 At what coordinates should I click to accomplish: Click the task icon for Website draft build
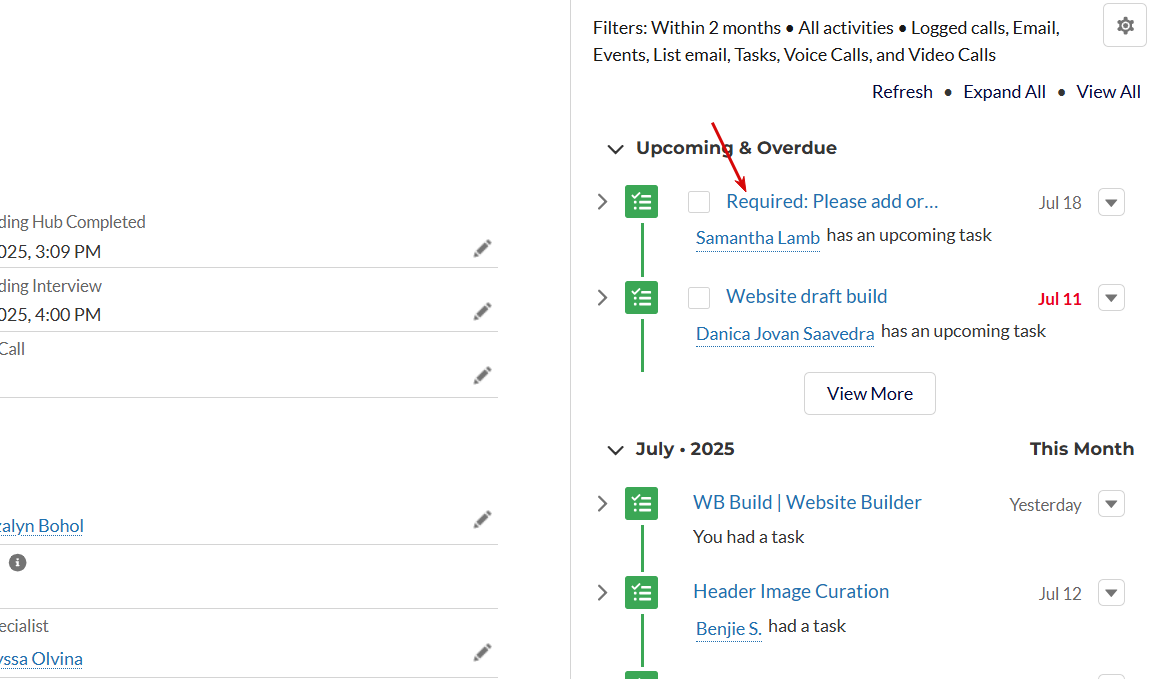click(641, 298)
